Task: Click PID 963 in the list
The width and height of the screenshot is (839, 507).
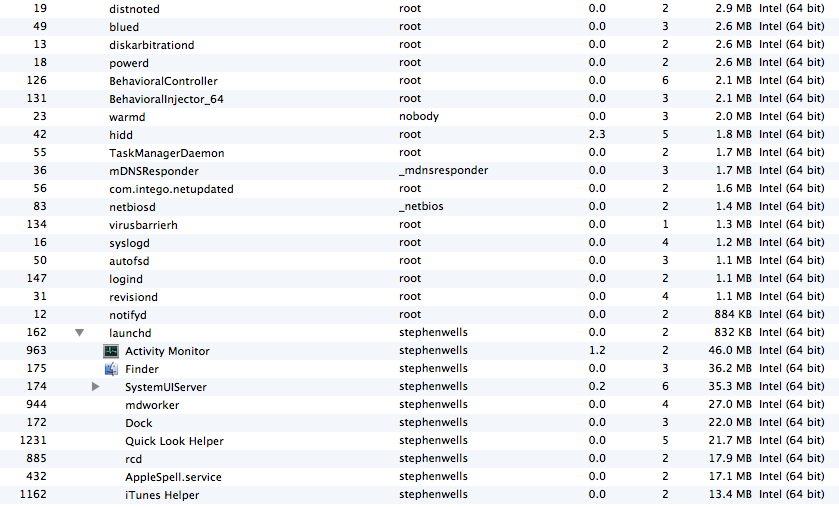Action: pos(36,350)
